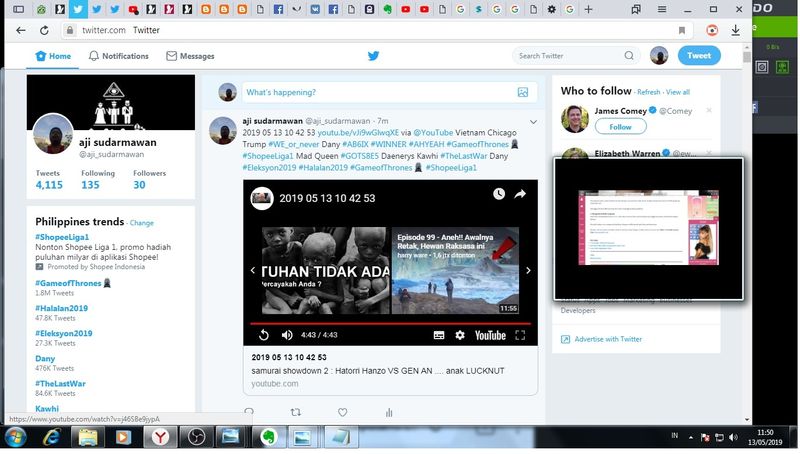This screenshot has height=454, width=800.
Task: Open the video settings gear
Action: tap(460, 335)
